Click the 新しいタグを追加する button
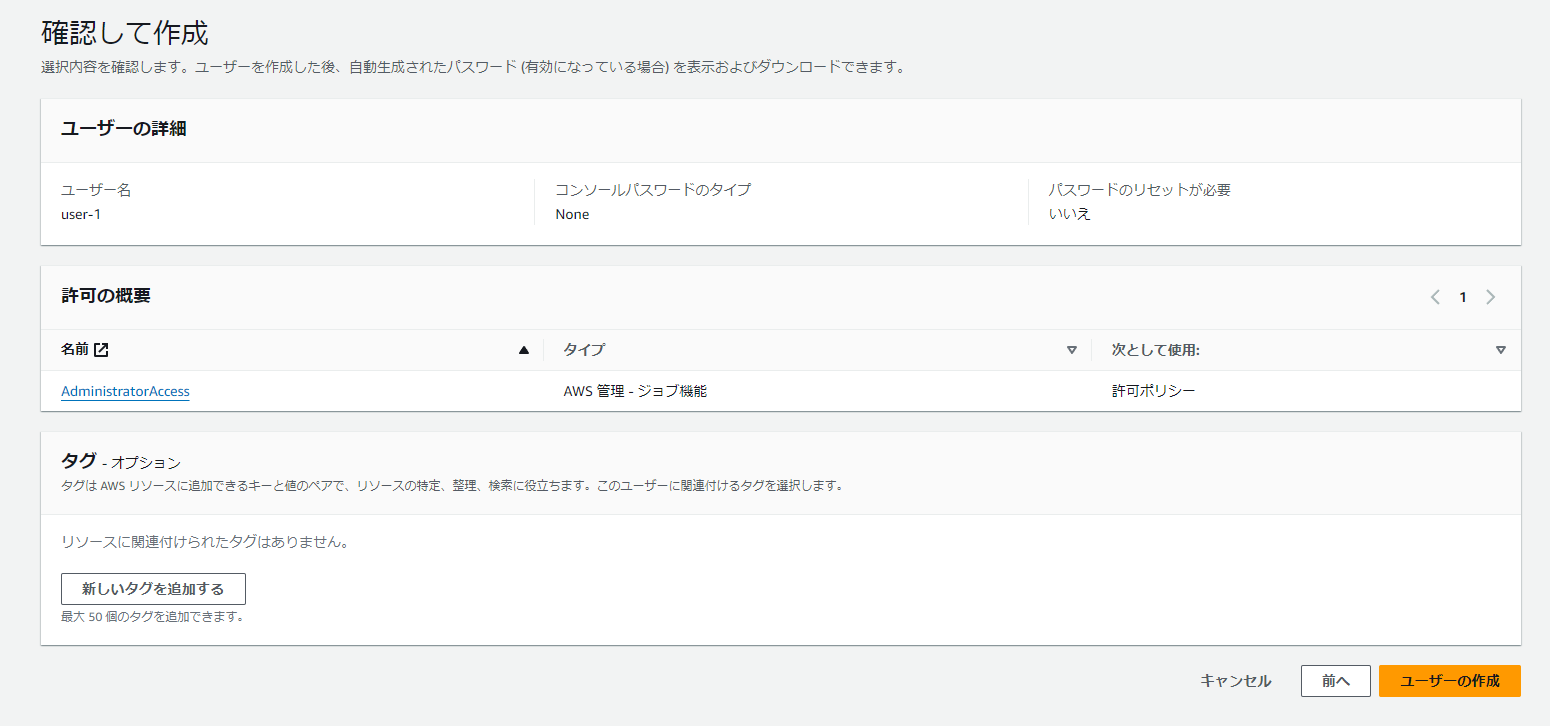This screenshot has width=1550, height=726. 153,589
